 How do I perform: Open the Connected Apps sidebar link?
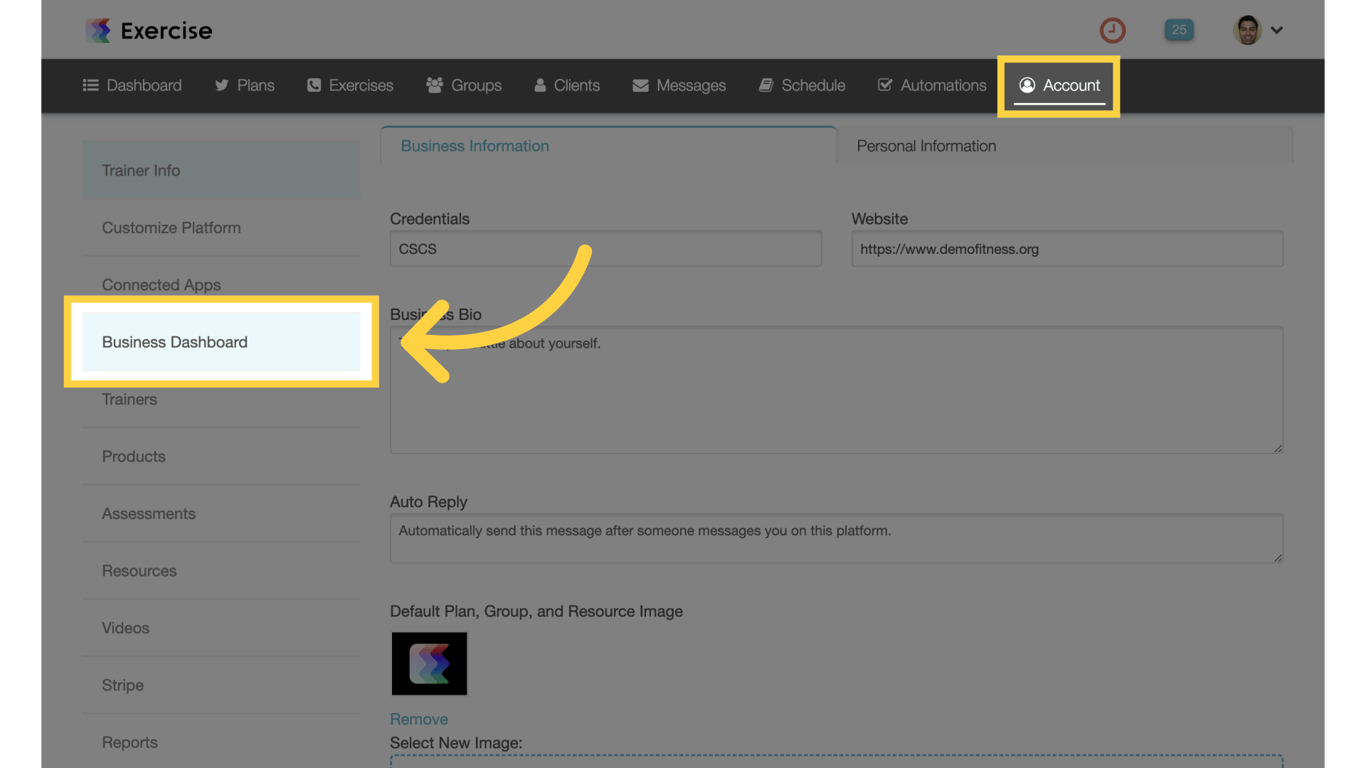161,285
